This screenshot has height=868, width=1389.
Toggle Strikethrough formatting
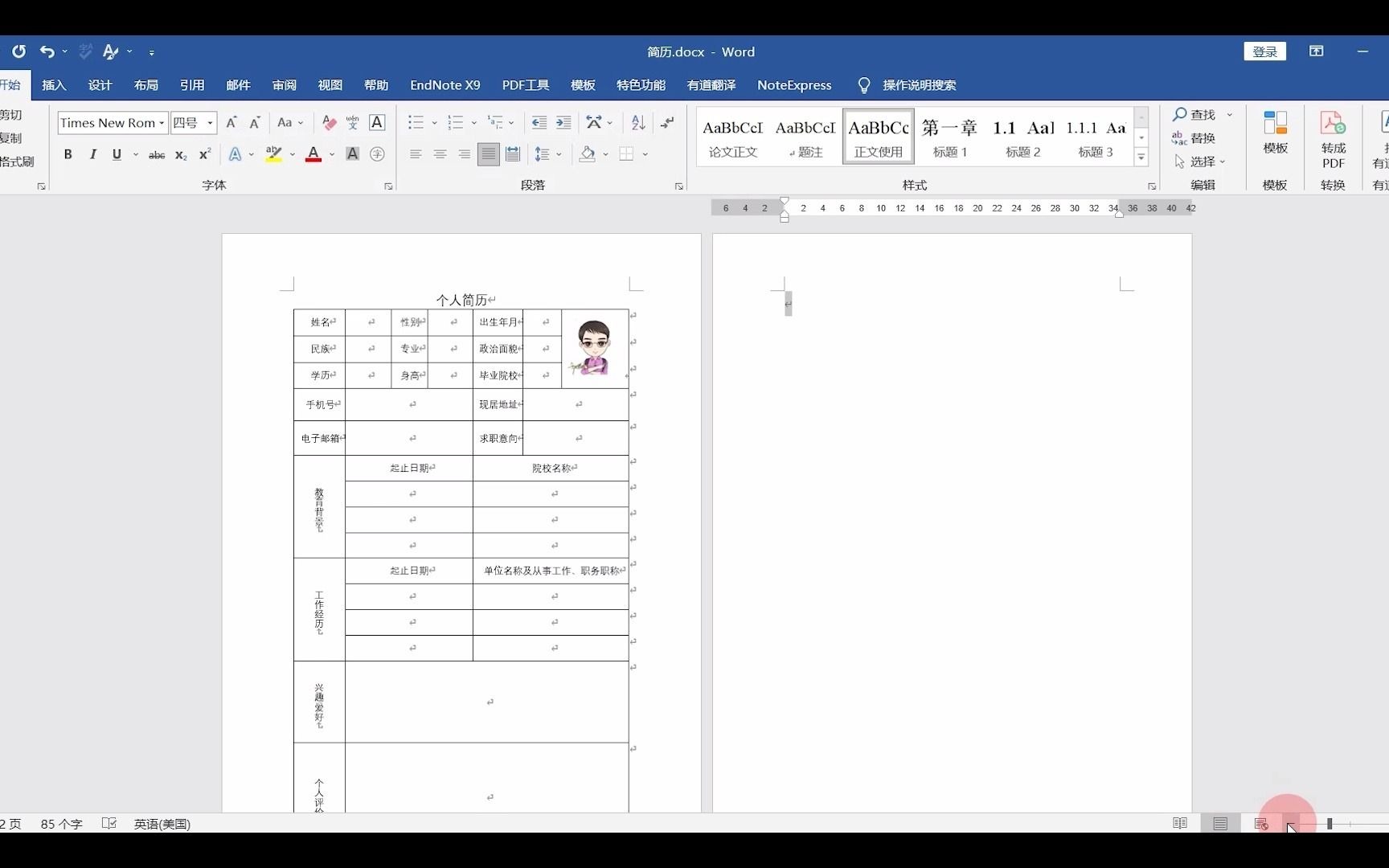pyautogui.click(x=157, y=154)
